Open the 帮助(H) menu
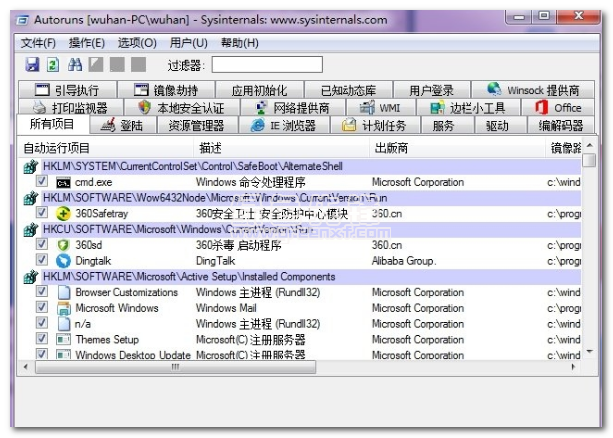 pos(240,43)
